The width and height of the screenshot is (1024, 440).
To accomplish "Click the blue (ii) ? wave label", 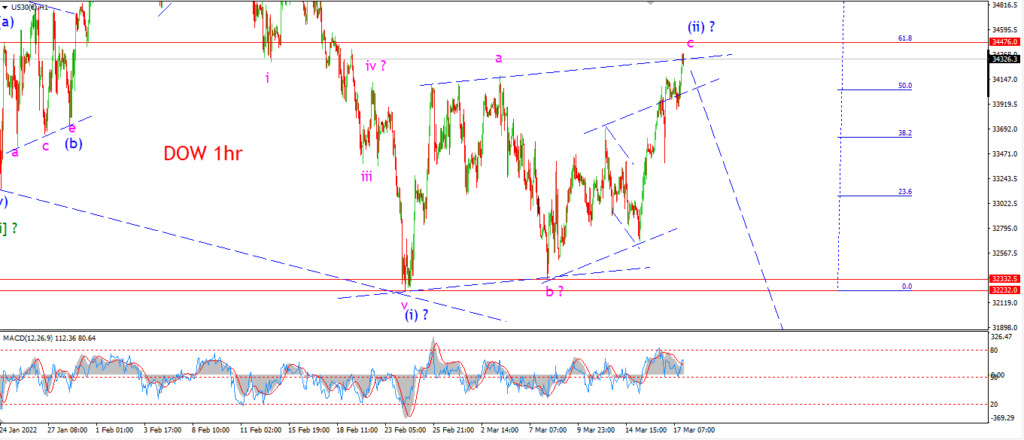I will click(x=701, y=27).
